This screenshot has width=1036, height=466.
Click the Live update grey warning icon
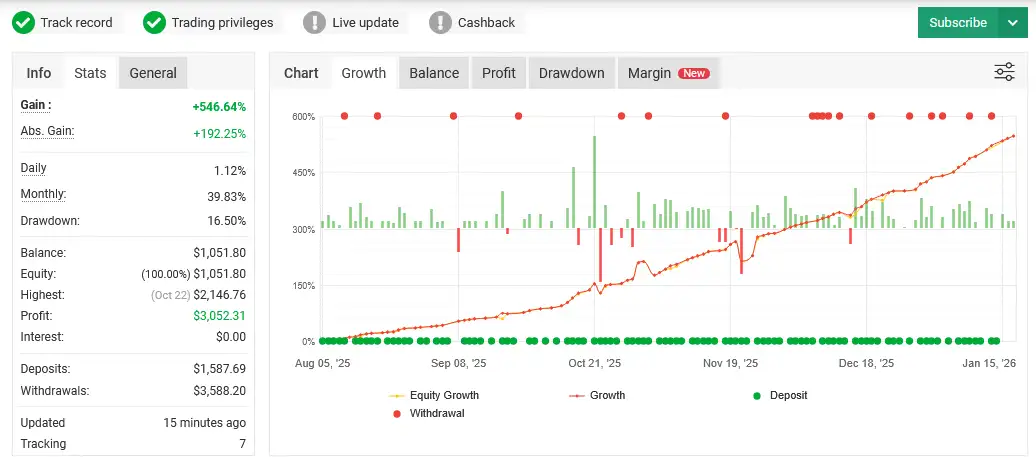(315, 22)
